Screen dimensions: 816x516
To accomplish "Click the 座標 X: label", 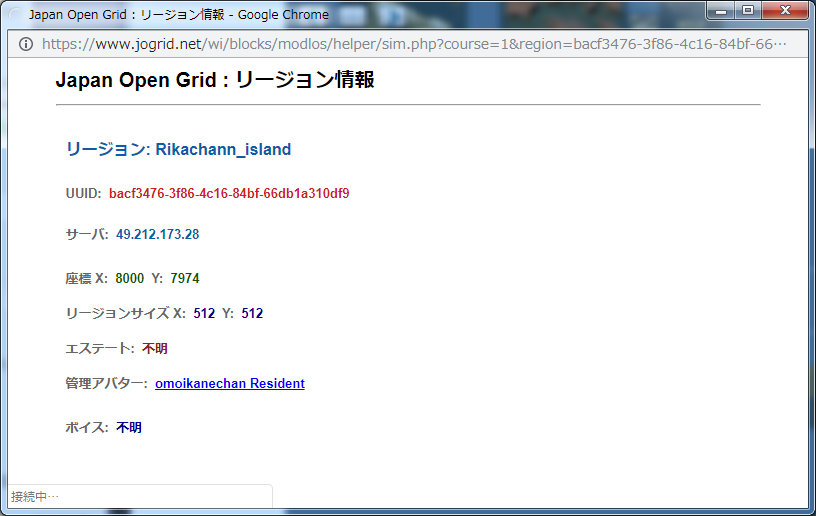I will 86,278.
